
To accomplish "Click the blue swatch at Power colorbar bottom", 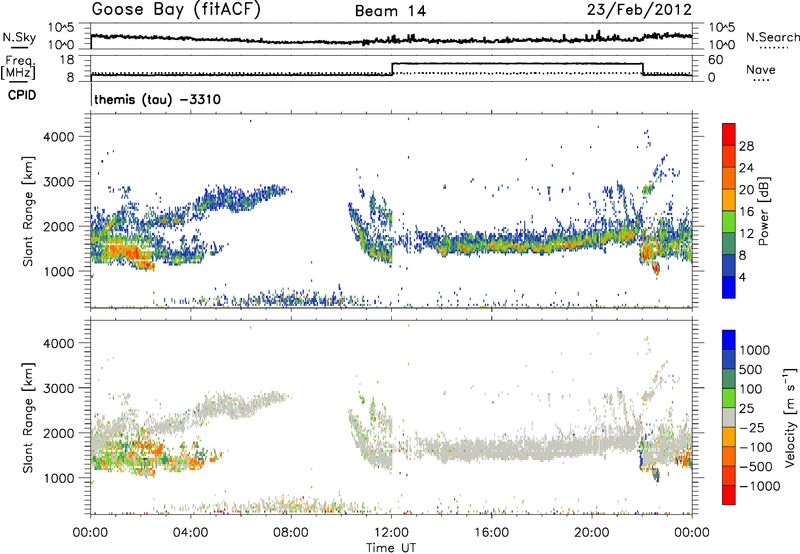I will point(729,287).
